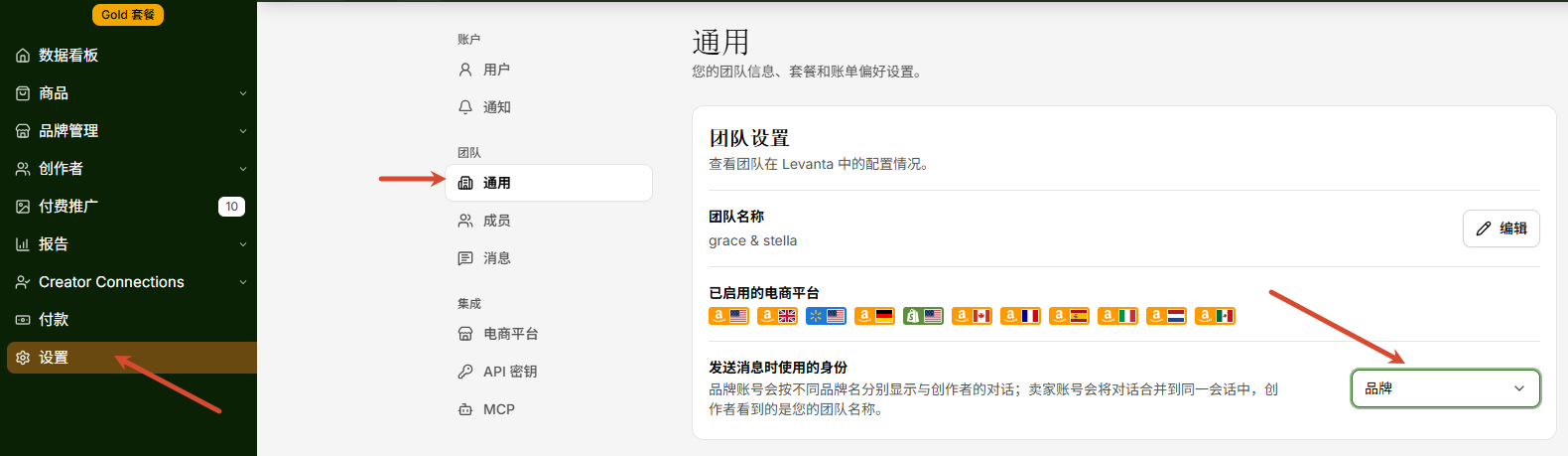Click the Gold 套餐 plan badge
The height and width of the screenshot is (456, 1568).
[128, 15]
